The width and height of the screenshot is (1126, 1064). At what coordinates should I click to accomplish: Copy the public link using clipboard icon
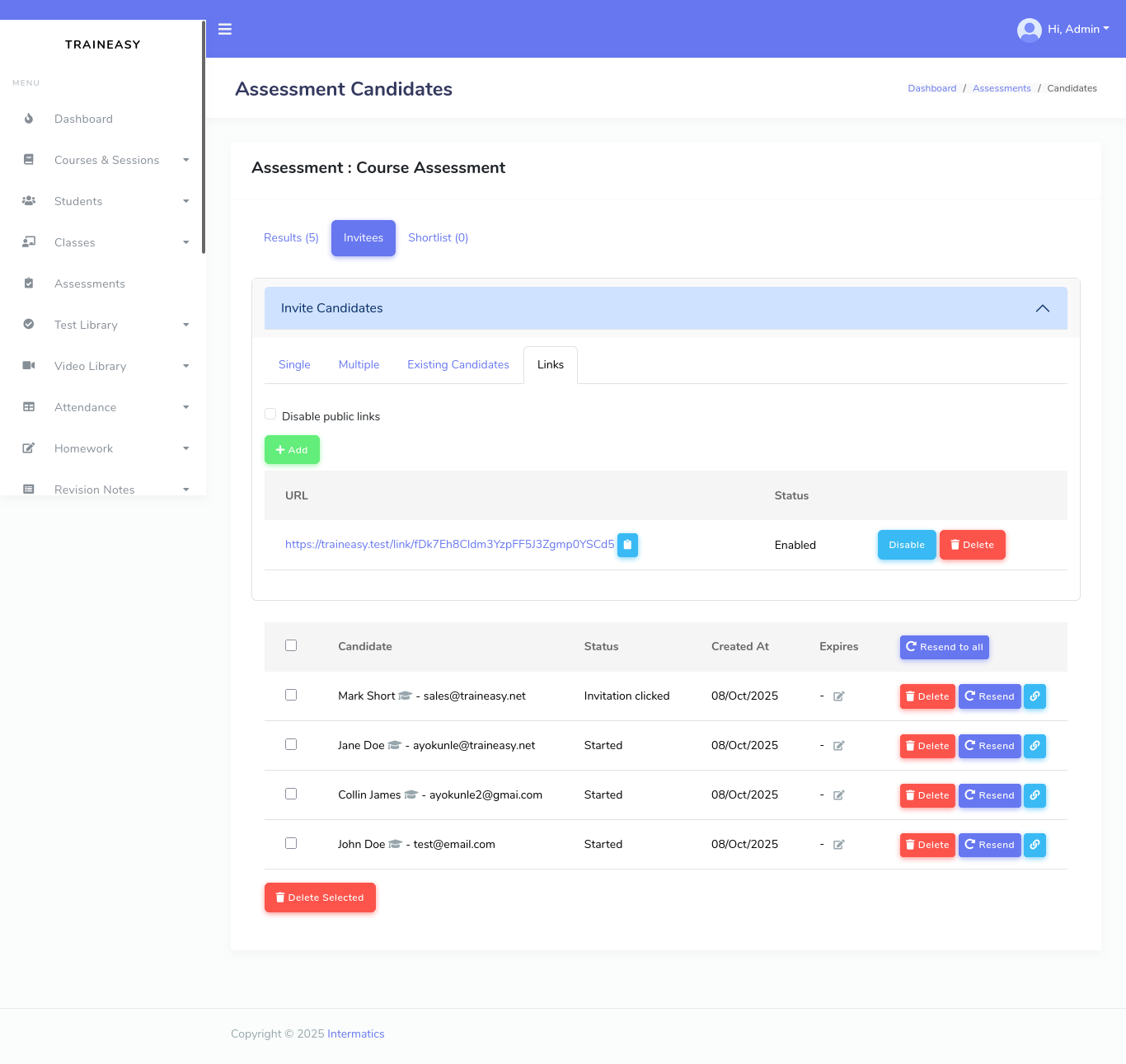(x=627, y=545)
